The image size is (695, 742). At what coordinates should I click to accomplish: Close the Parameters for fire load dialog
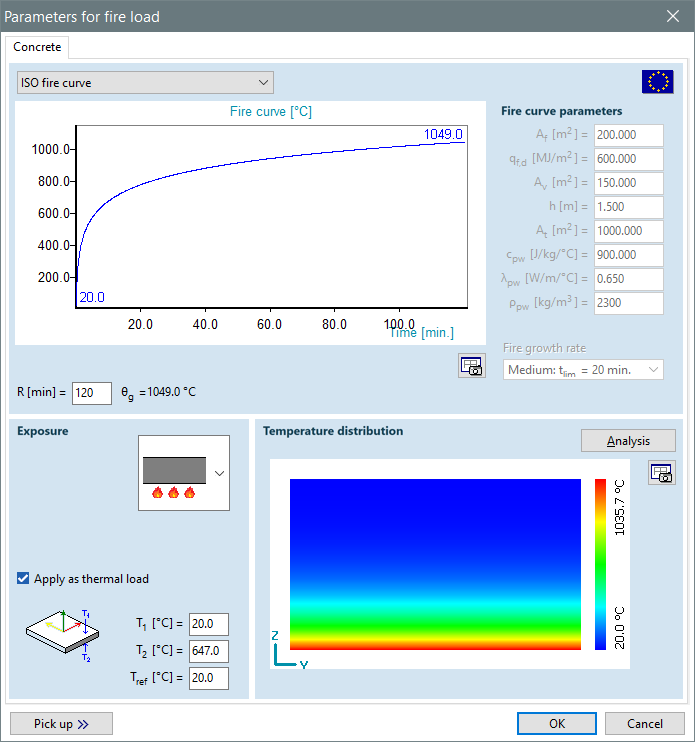point(673,16)
